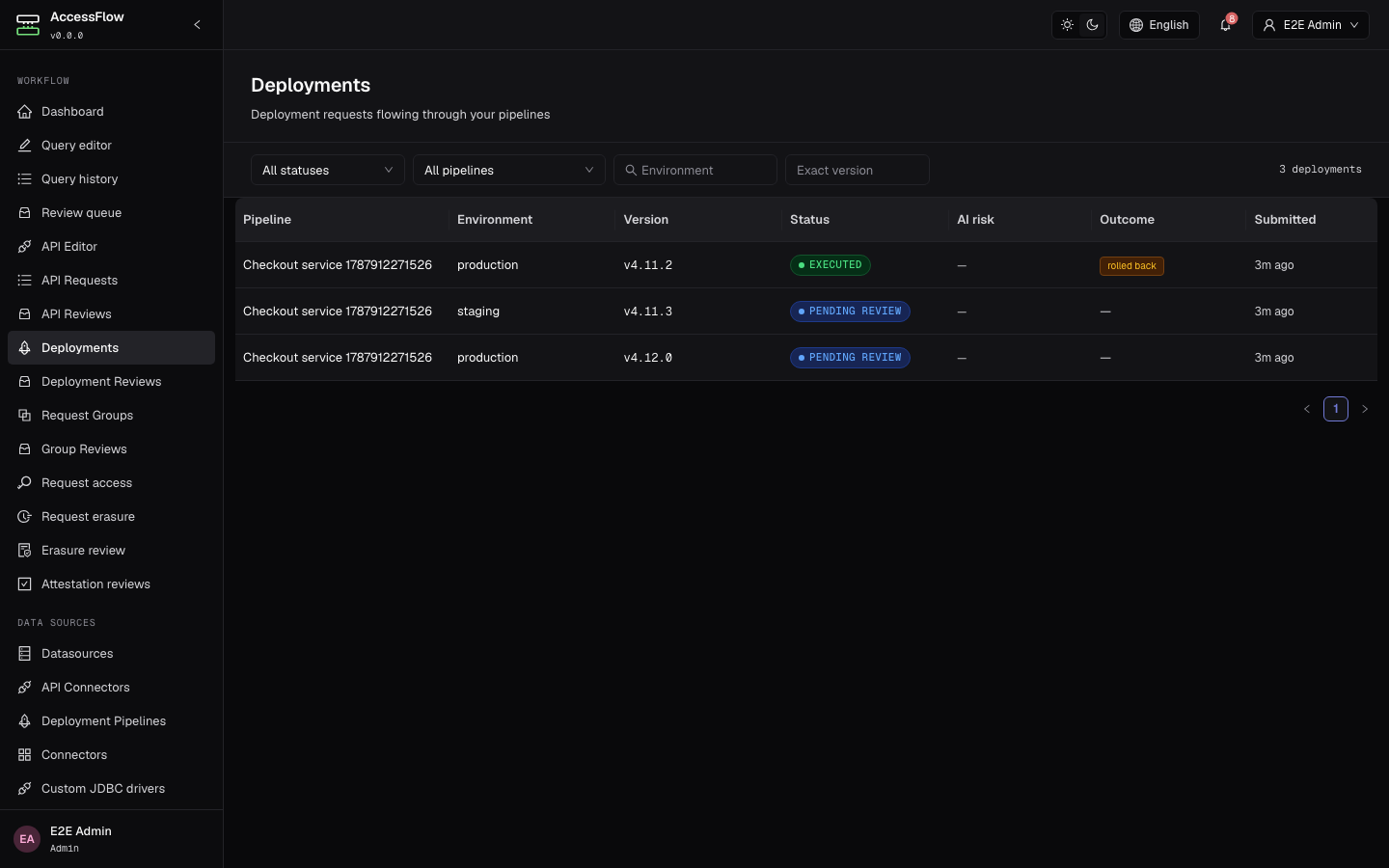Click the API Editor plug icon
Screen dimensions: 1389x868
tap(25, 247)
